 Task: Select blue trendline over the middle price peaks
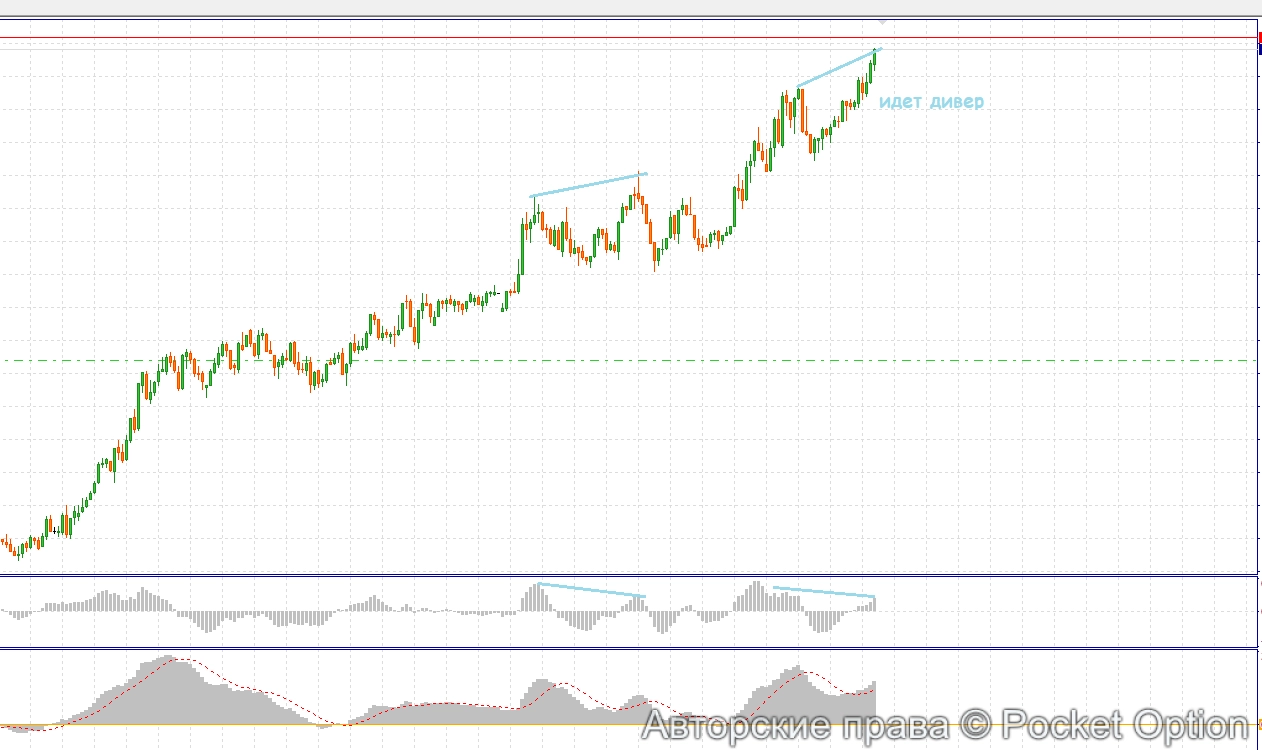[x=588, y=185]
